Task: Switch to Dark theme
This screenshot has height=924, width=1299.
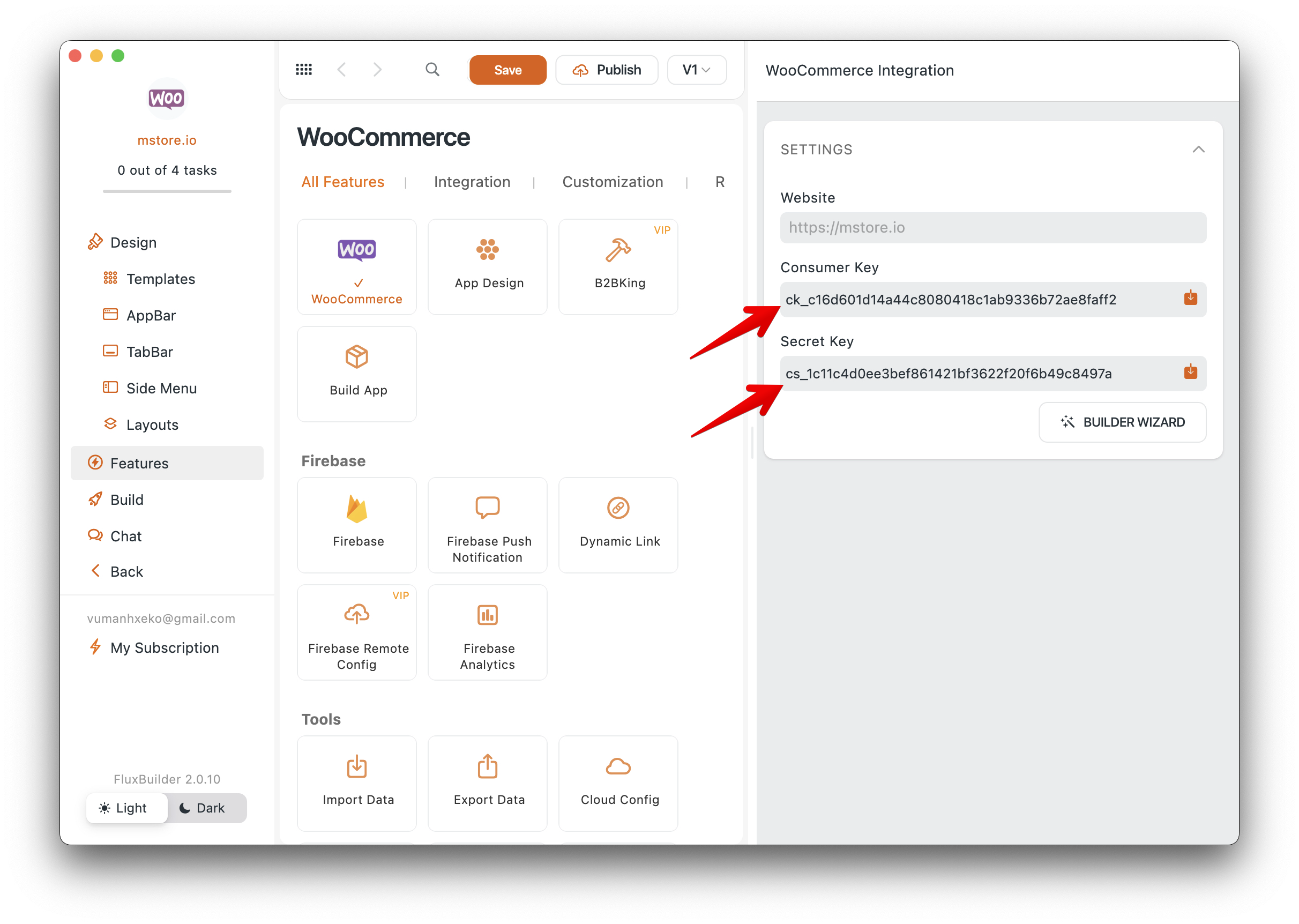Action: [203, 807]
